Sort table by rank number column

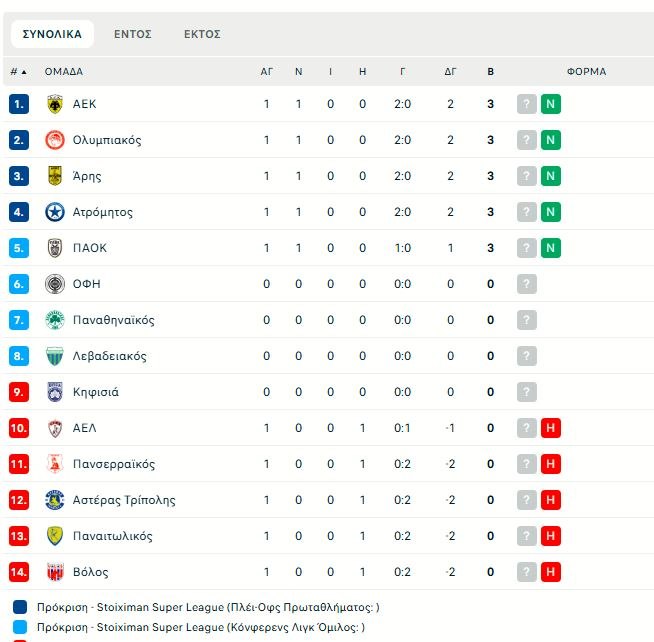(x=18, y=72)
